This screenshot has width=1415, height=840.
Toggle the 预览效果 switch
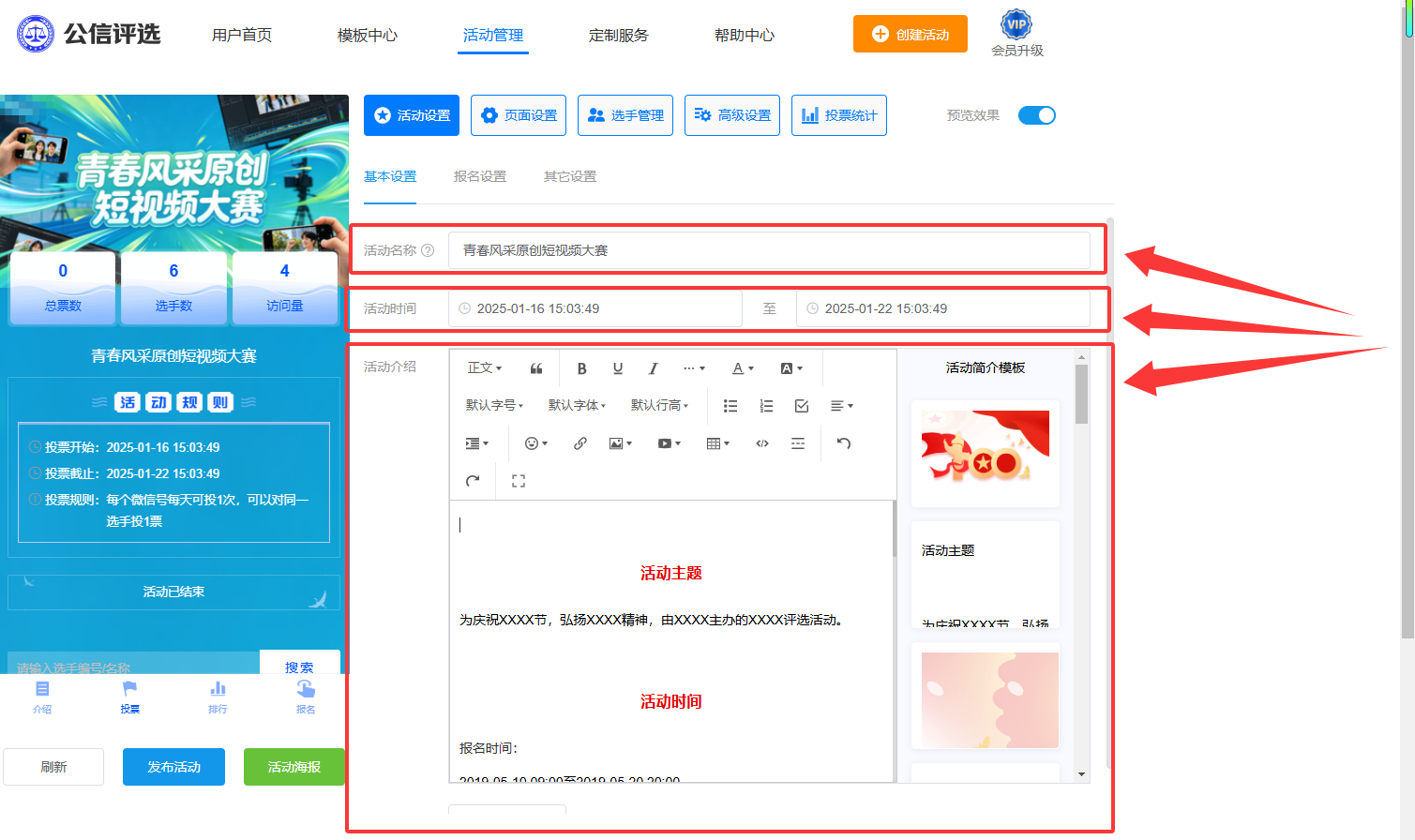[x=1037, y=115]
